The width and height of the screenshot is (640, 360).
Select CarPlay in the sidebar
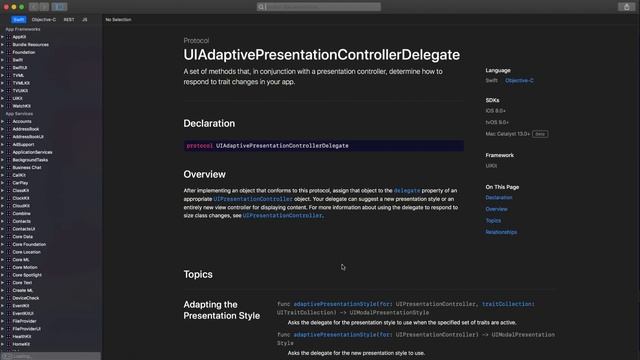[x=20, y=183]
